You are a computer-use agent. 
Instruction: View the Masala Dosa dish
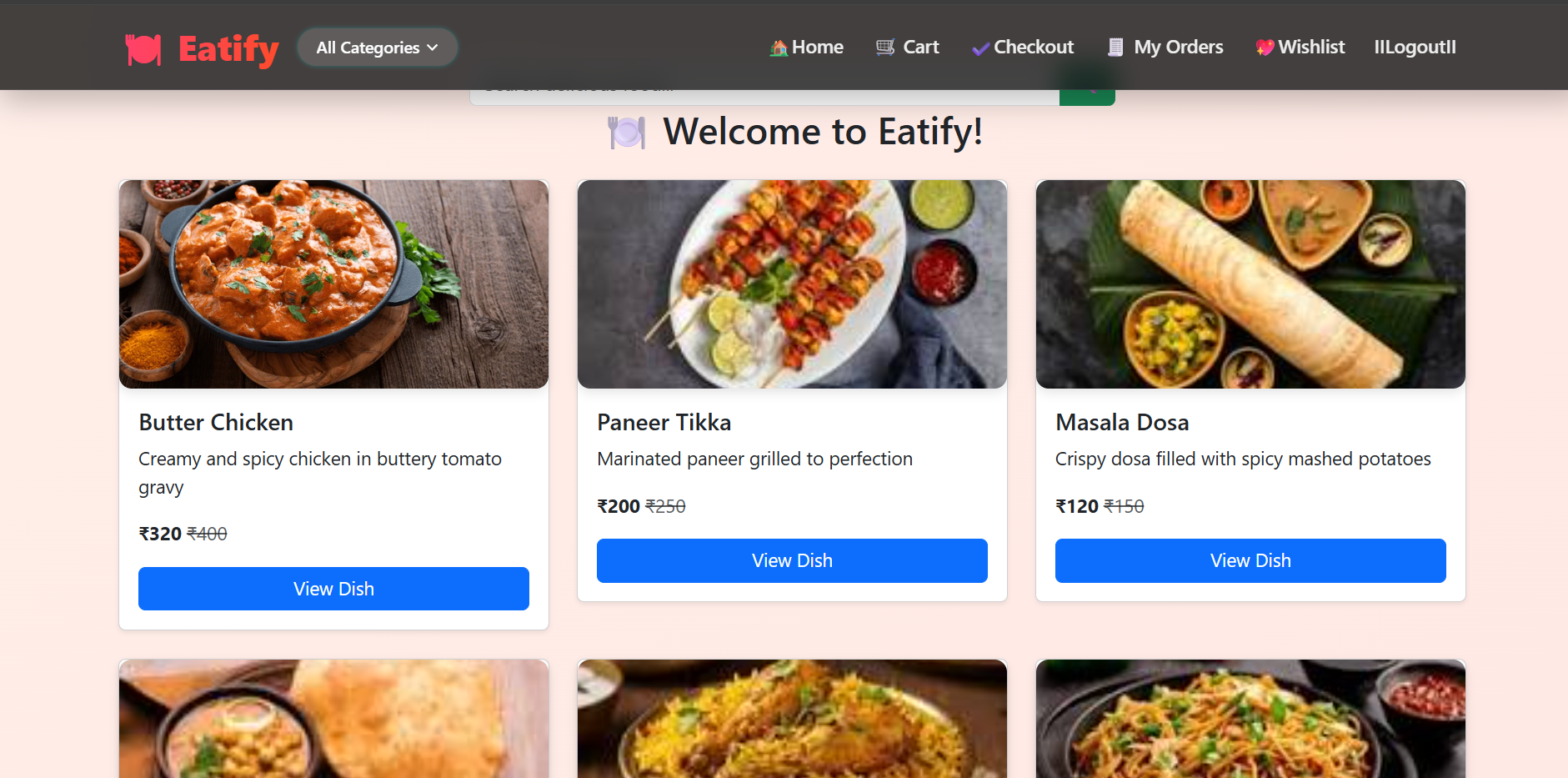point(1250,560)
